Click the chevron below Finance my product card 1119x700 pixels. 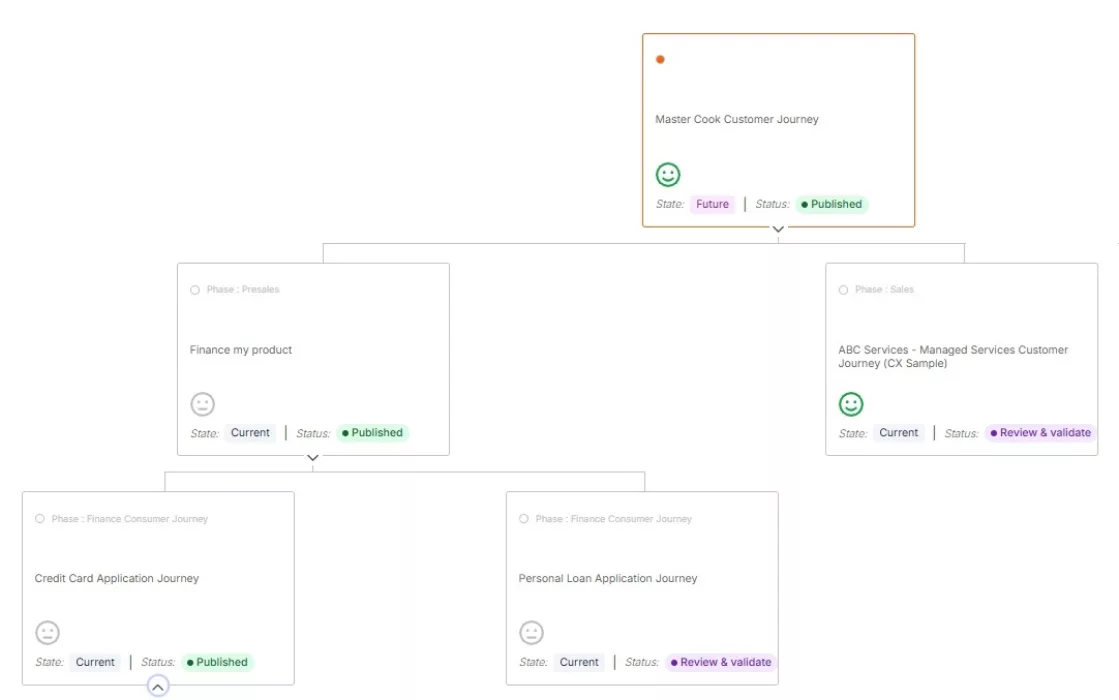tap(313, 457)
